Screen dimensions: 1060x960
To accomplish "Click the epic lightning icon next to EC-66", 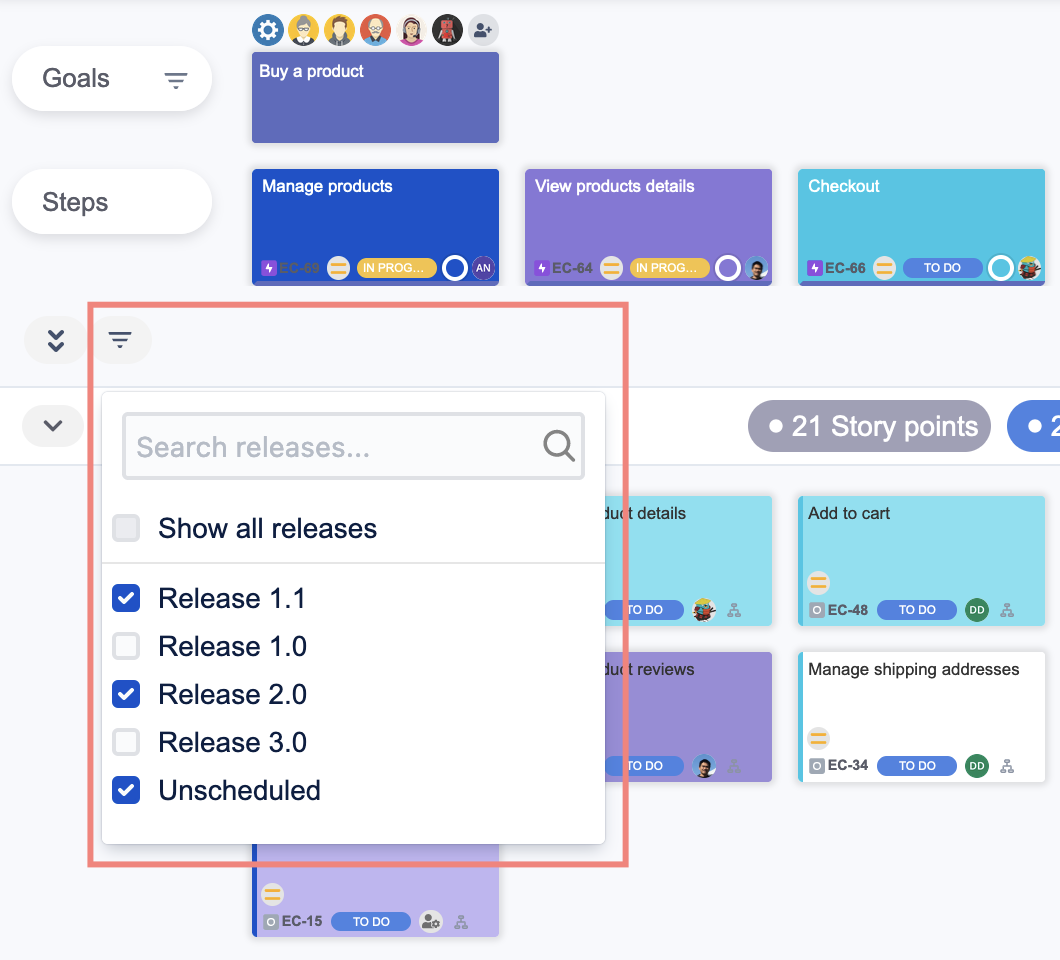I will (x=816, y=268).
